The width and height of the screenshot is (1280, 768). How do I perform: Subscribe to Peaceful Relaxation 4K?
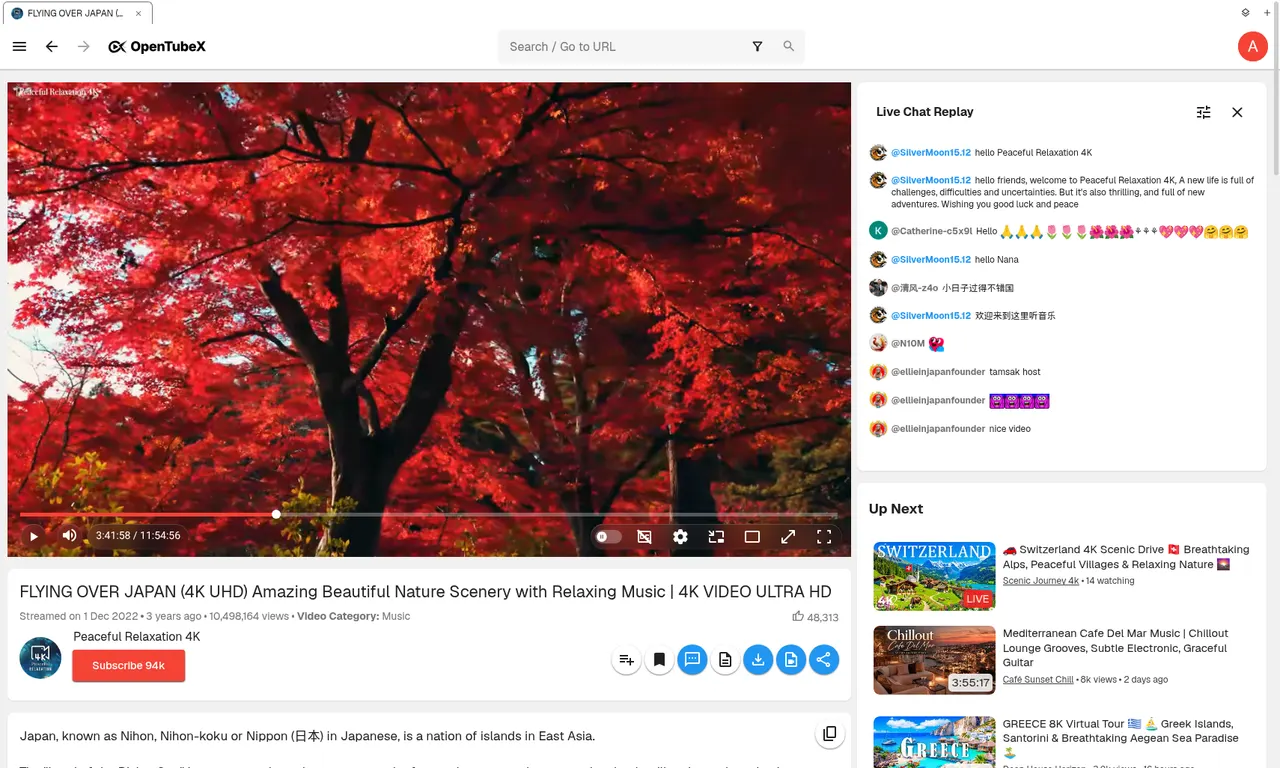[129, 665]
